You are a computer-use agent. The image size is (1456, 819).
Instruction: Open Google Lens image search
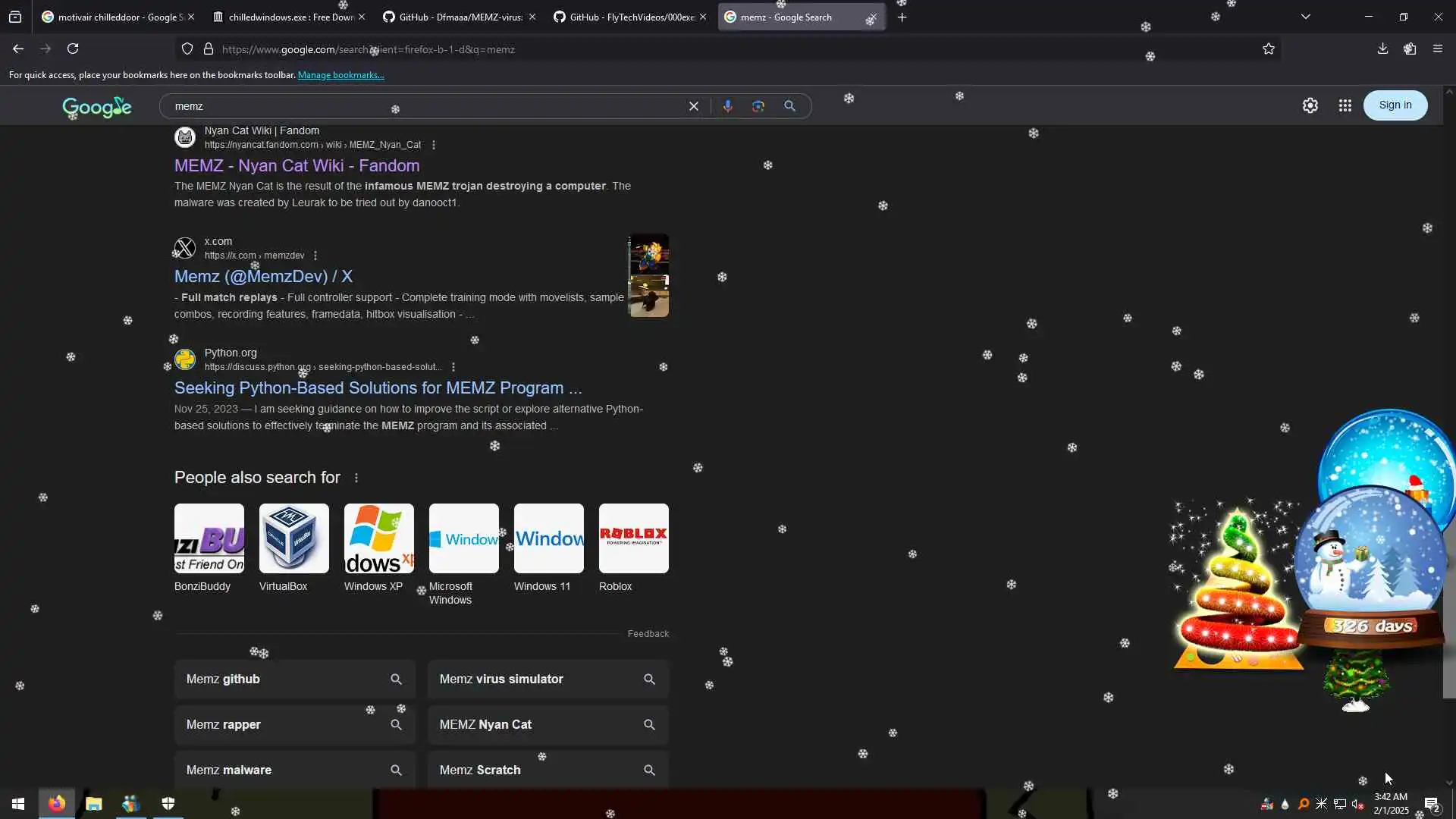click(758, 106)
